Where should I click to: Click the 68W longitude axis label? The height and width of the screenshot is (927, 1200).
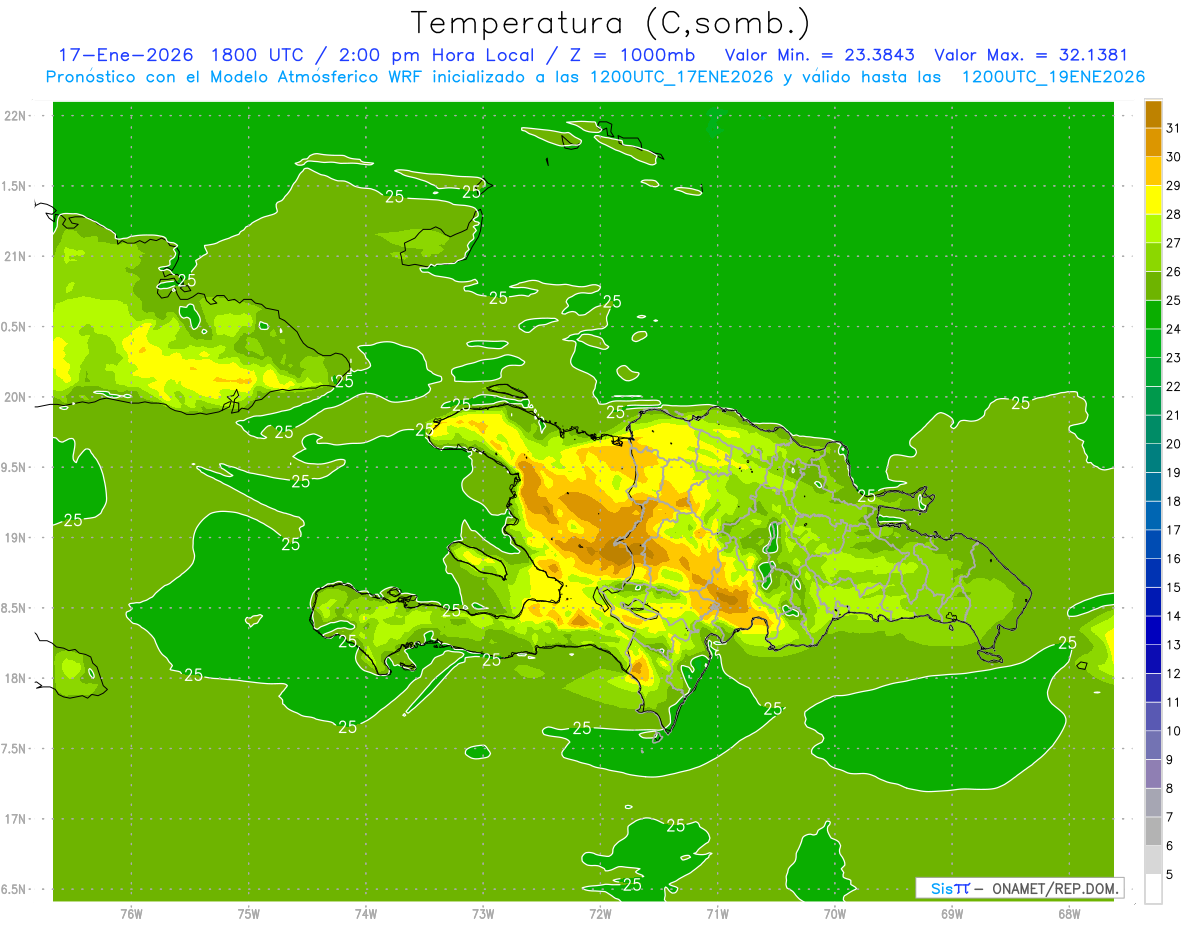[x=1069, y=914]
